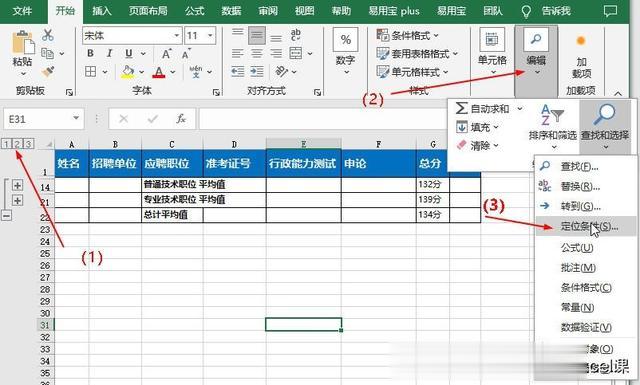Click the font color red A swatch
This screenshot has width=640, height=385.
click(x=158, y=72)
